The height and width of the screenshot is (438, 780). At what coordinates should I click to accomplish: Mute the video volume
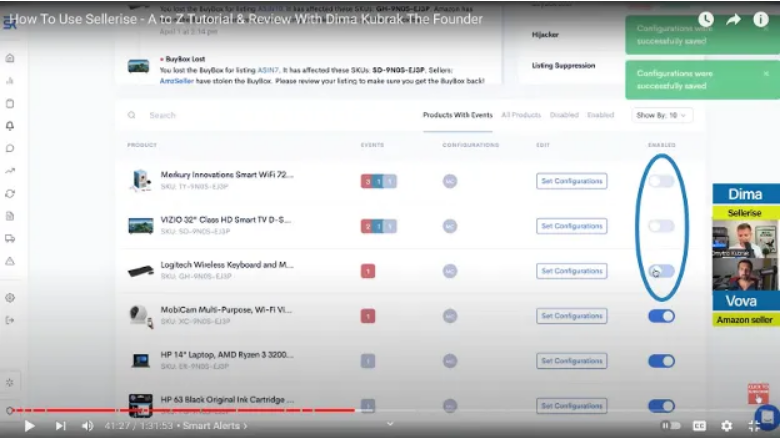click(88, 426)
